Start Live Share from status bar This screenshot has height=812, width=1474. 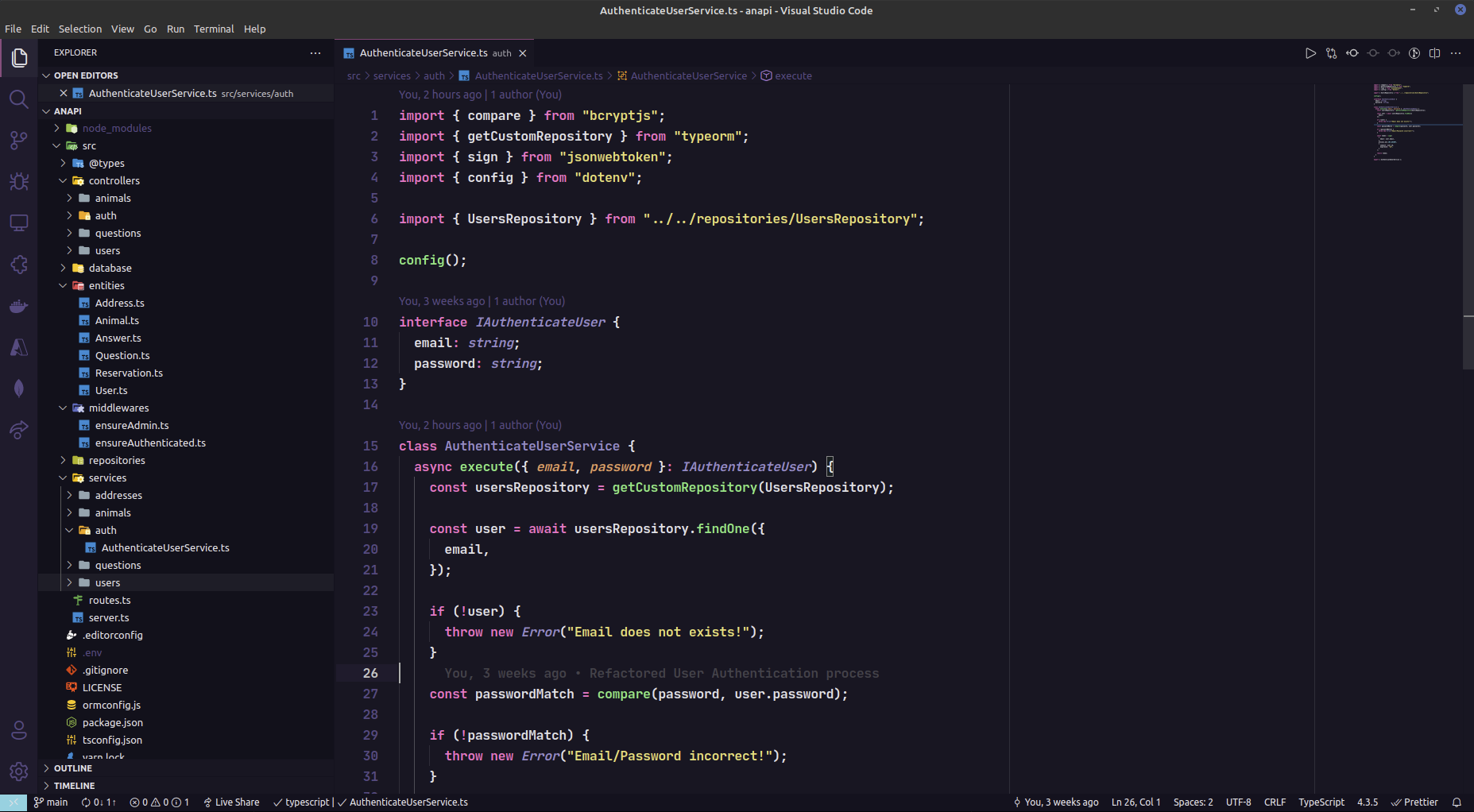point(231,802)
